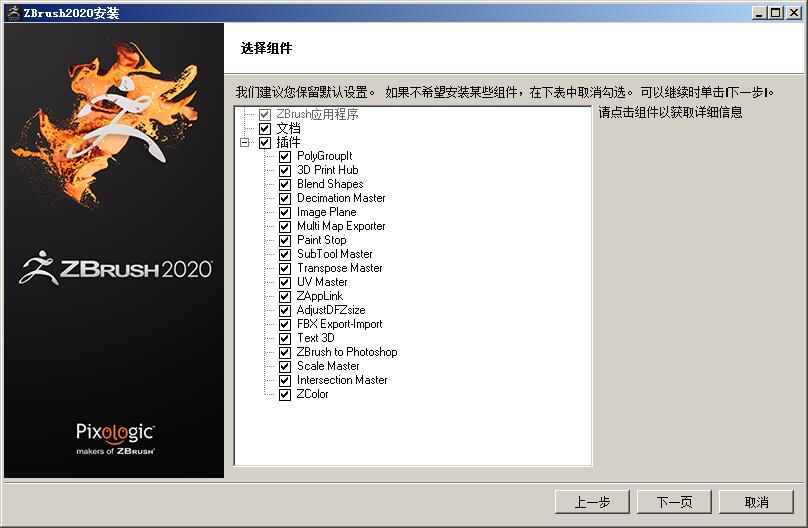
Task: Select the ZBrush应用程序 tree item label
Action: click(317, 114)
